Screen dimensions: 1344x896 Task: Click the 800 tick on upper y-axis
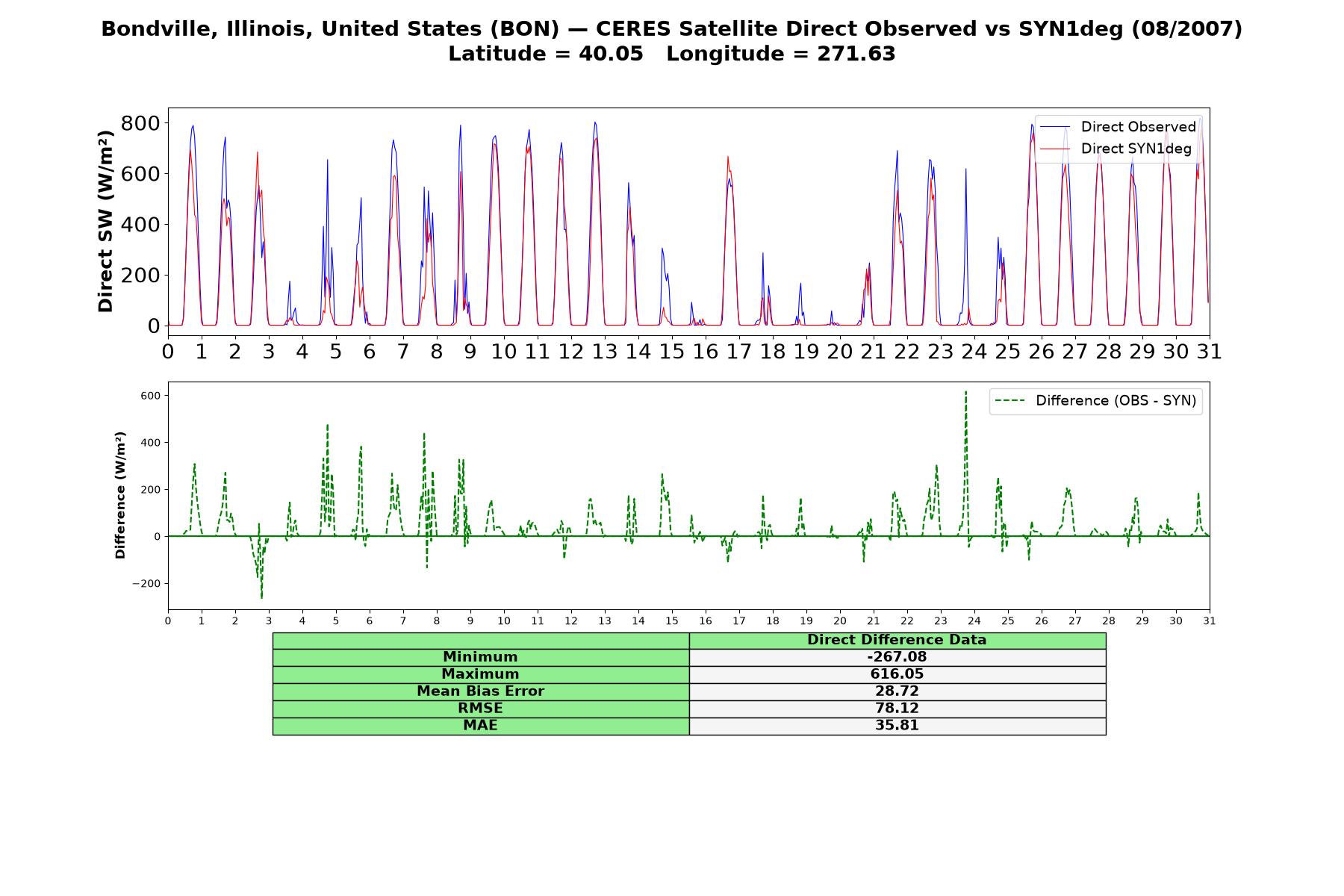tap(140, 123)
